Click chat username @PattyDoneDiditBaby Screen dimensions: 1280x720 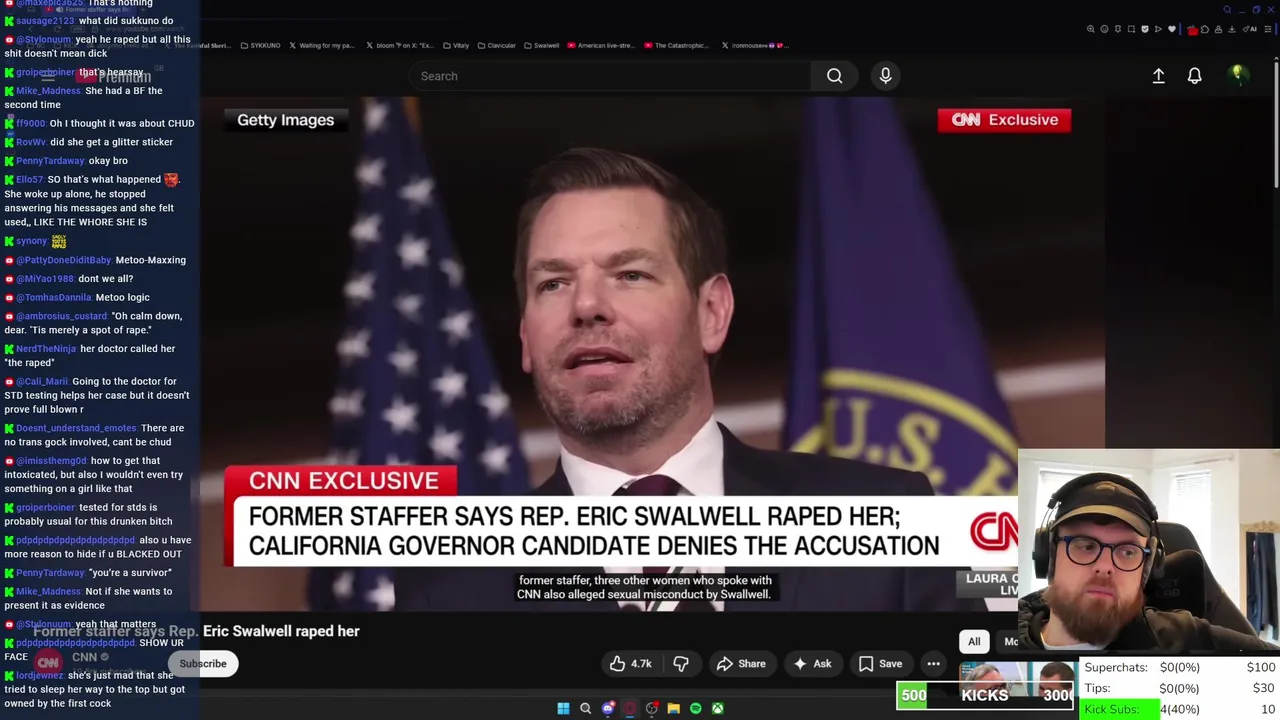(63, 260)
